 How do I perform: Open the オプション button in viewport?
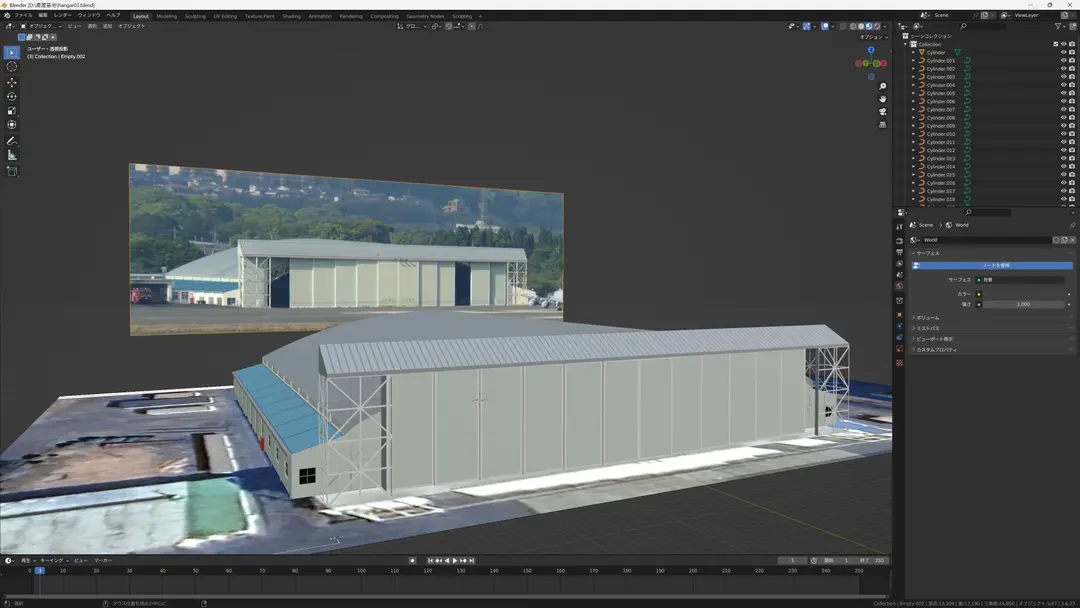tap(873, 37)
